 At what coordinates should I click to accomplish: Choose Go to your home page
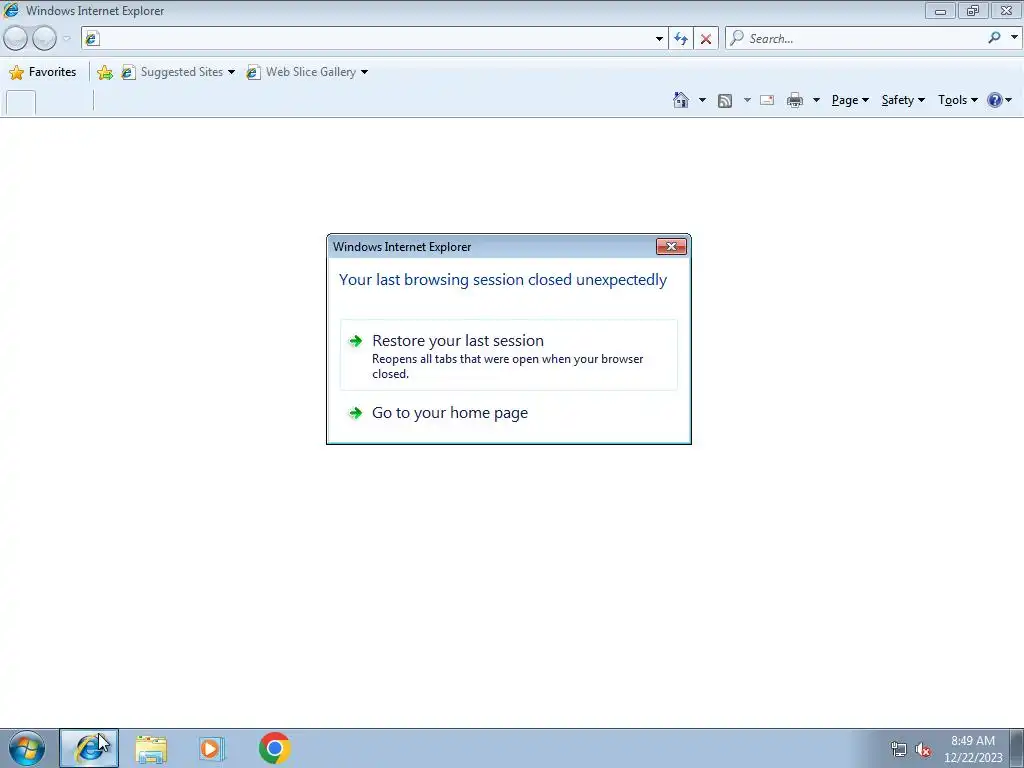coord(509,413)
